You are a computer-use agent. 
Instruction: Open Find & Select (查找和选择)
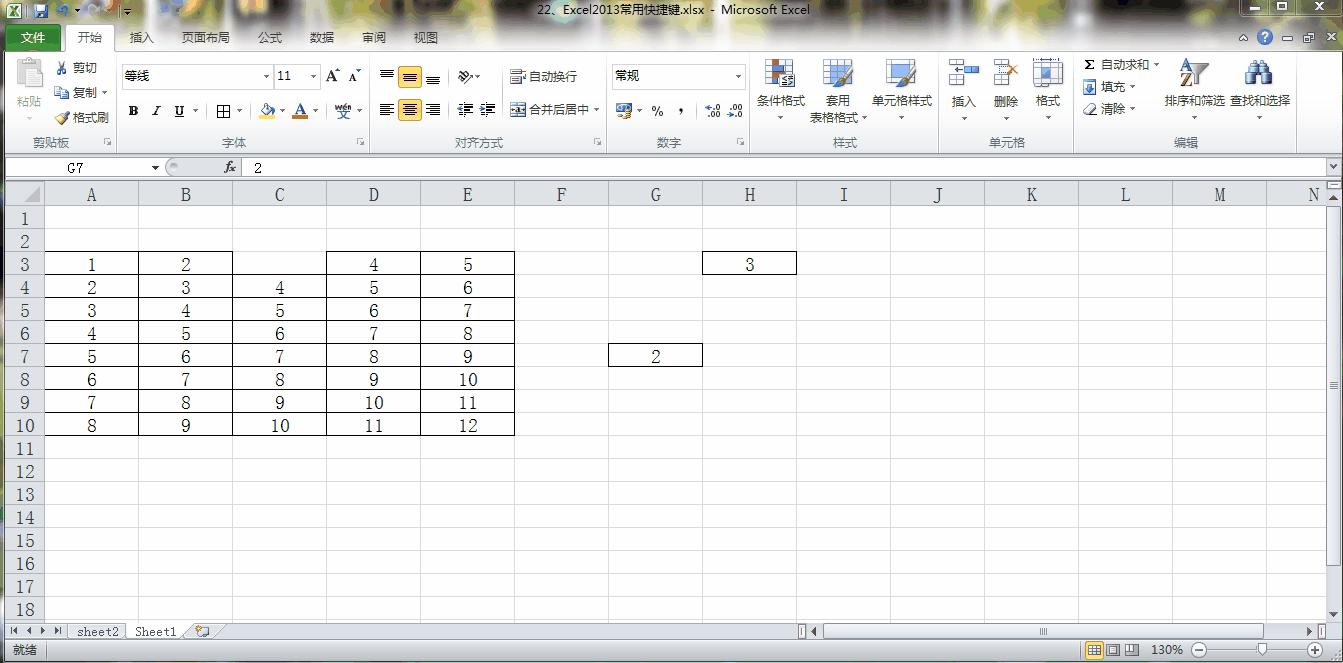[1259, 90]
